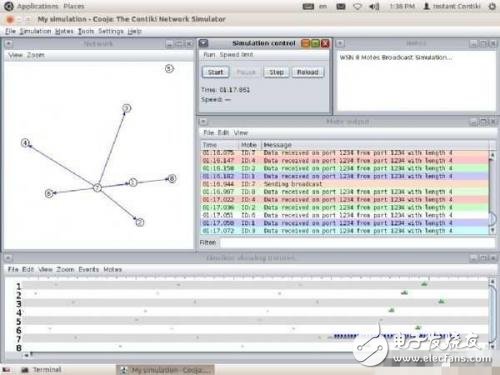Select mote node 8 in network view
Viewport: 500px width, 375px height.
(x=172, y=179)
